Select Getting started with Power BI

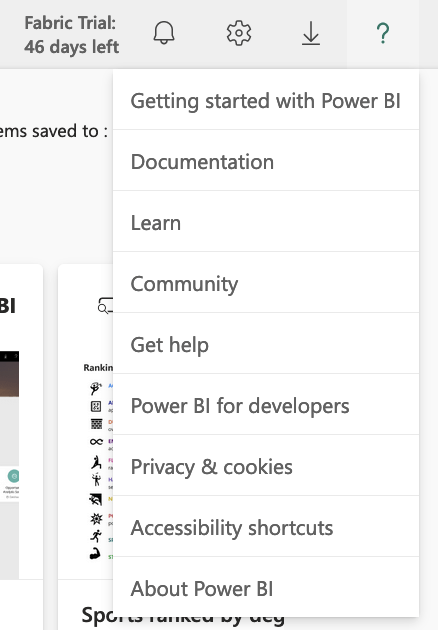266,100
